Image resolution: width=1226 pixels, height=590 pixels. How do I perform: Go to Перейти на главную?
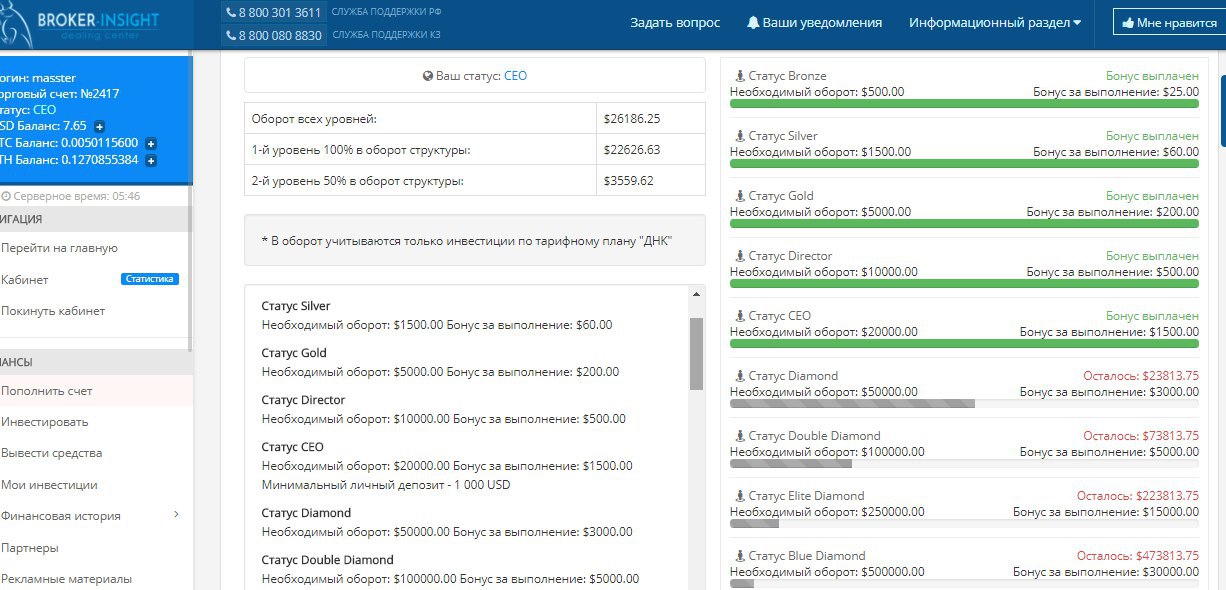click(59, 248)
